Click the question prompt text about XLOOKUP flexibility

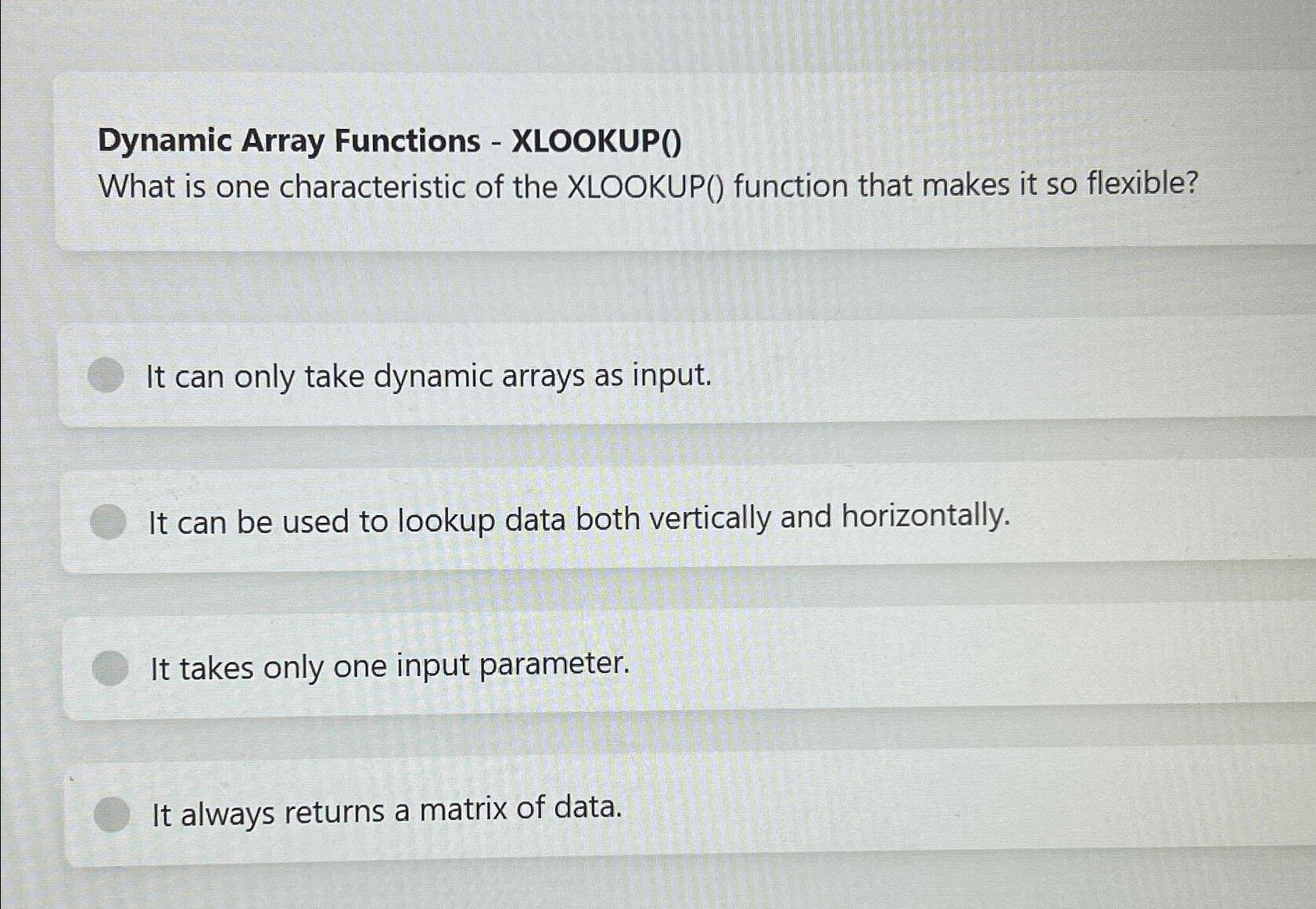coord(649,185)
